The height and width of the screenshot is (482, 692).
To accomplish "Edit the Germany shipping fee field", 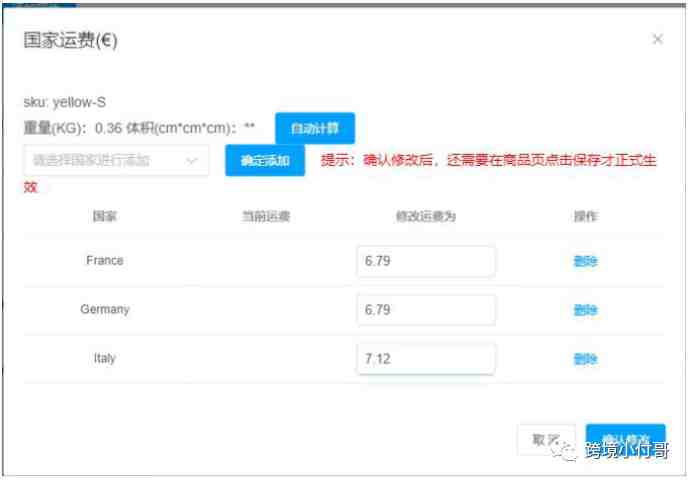I will pos(426,310).
